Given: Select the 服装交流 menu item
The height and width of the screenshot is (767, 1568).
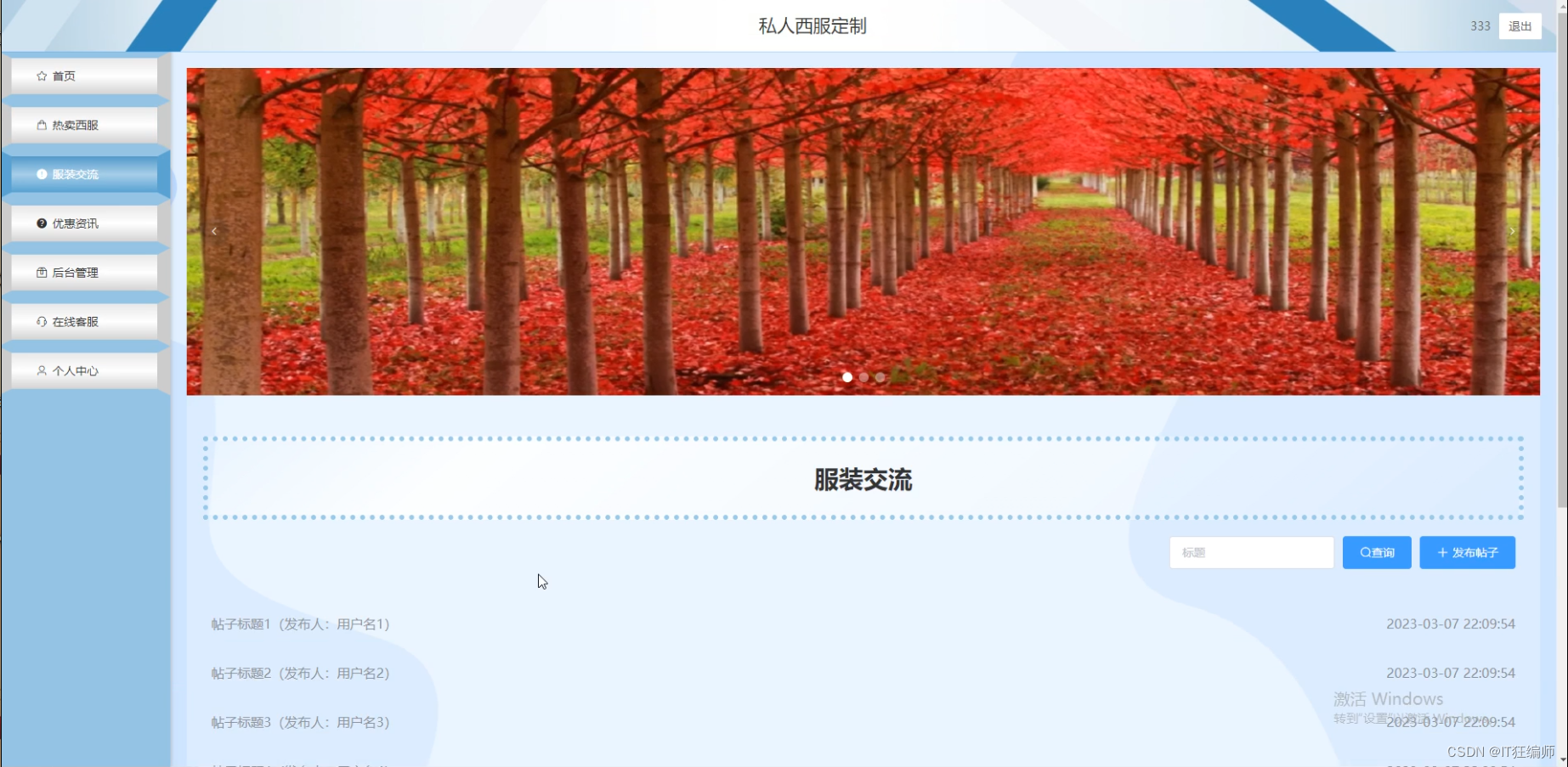Looking at the screenshot, I should coord(84,174).
